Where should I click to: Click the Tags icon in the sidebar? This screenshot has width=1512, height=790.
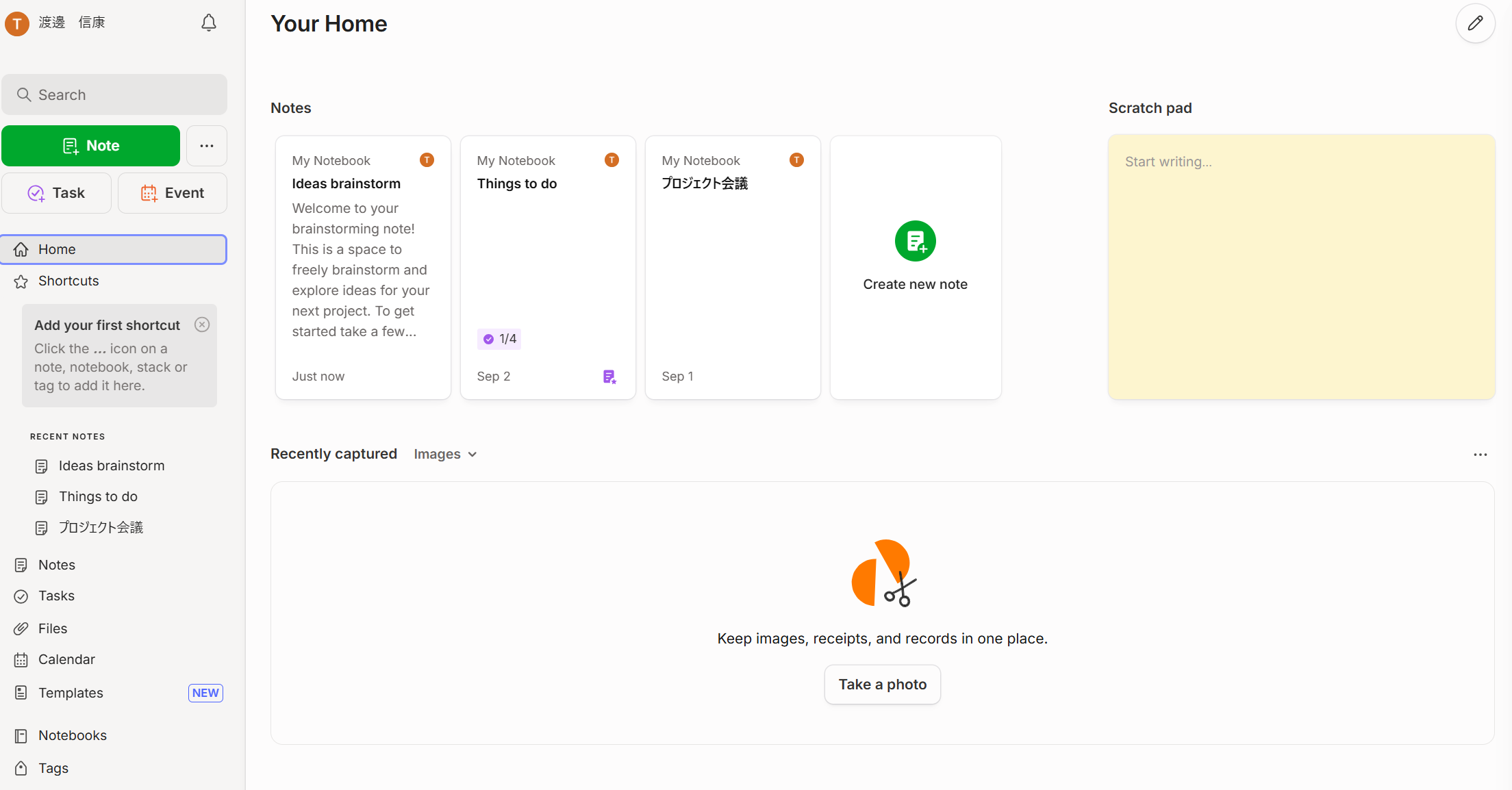(21, 767)
